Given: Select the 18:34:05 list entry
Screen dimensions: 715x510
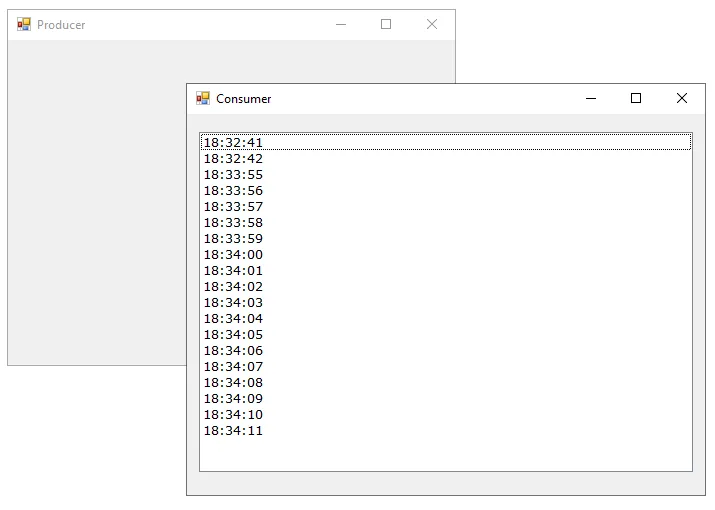Looking at the screenshot, I should click(446, 334).
